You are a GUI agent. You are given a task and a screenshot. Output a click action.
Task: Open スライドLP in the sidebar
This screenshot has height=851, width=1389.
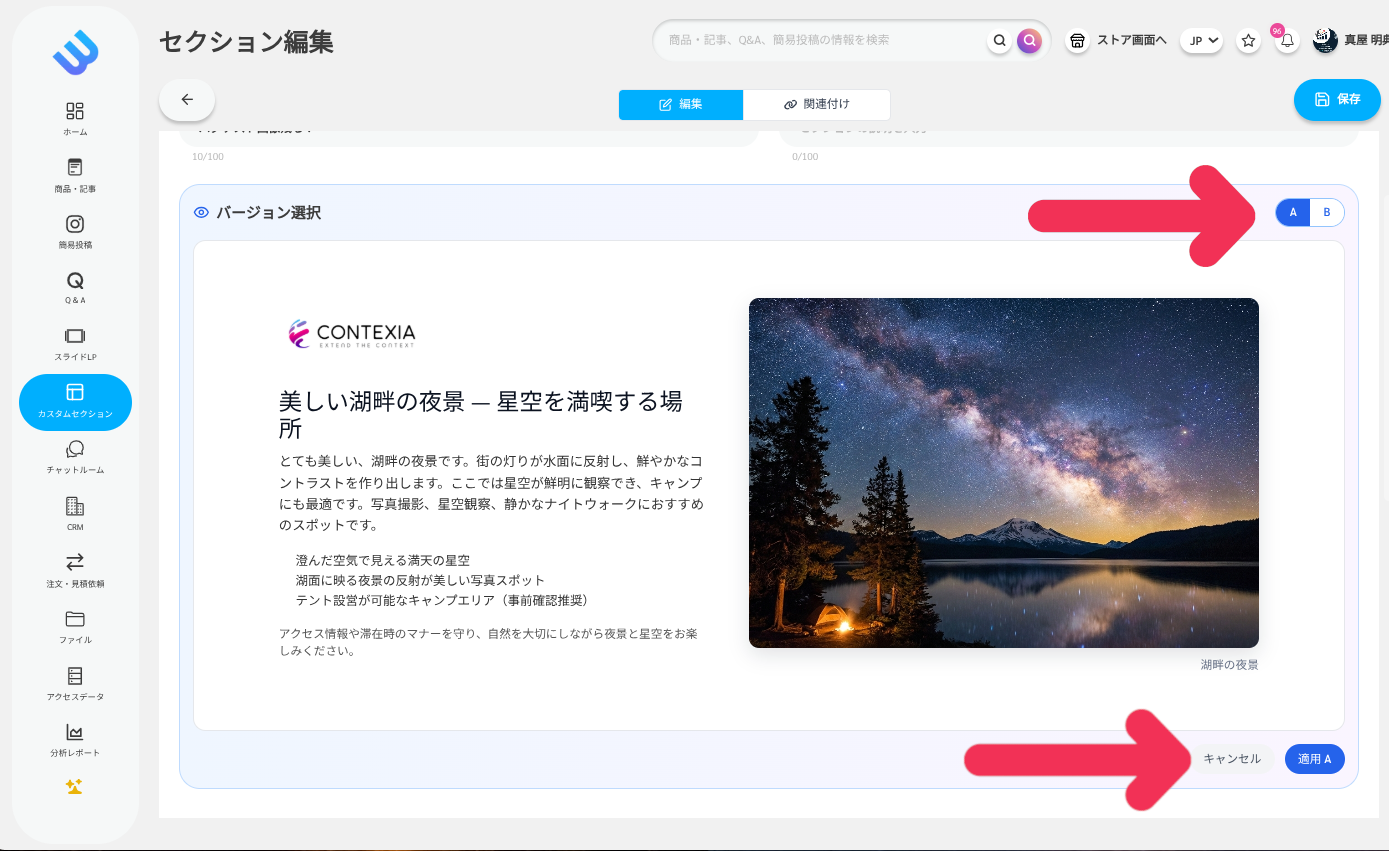coord(75,345)
